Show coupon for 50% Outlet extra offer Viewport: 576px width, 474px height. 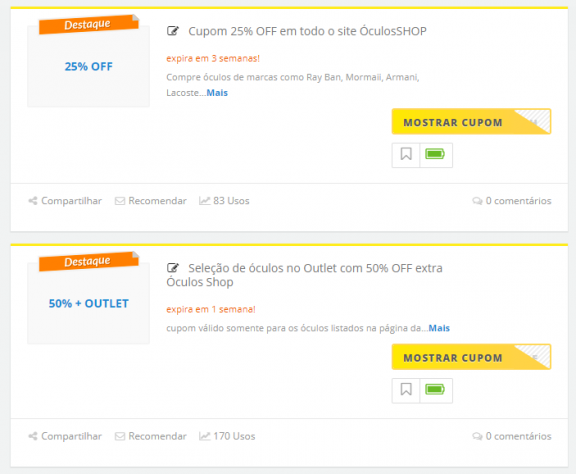pos(471,357)
